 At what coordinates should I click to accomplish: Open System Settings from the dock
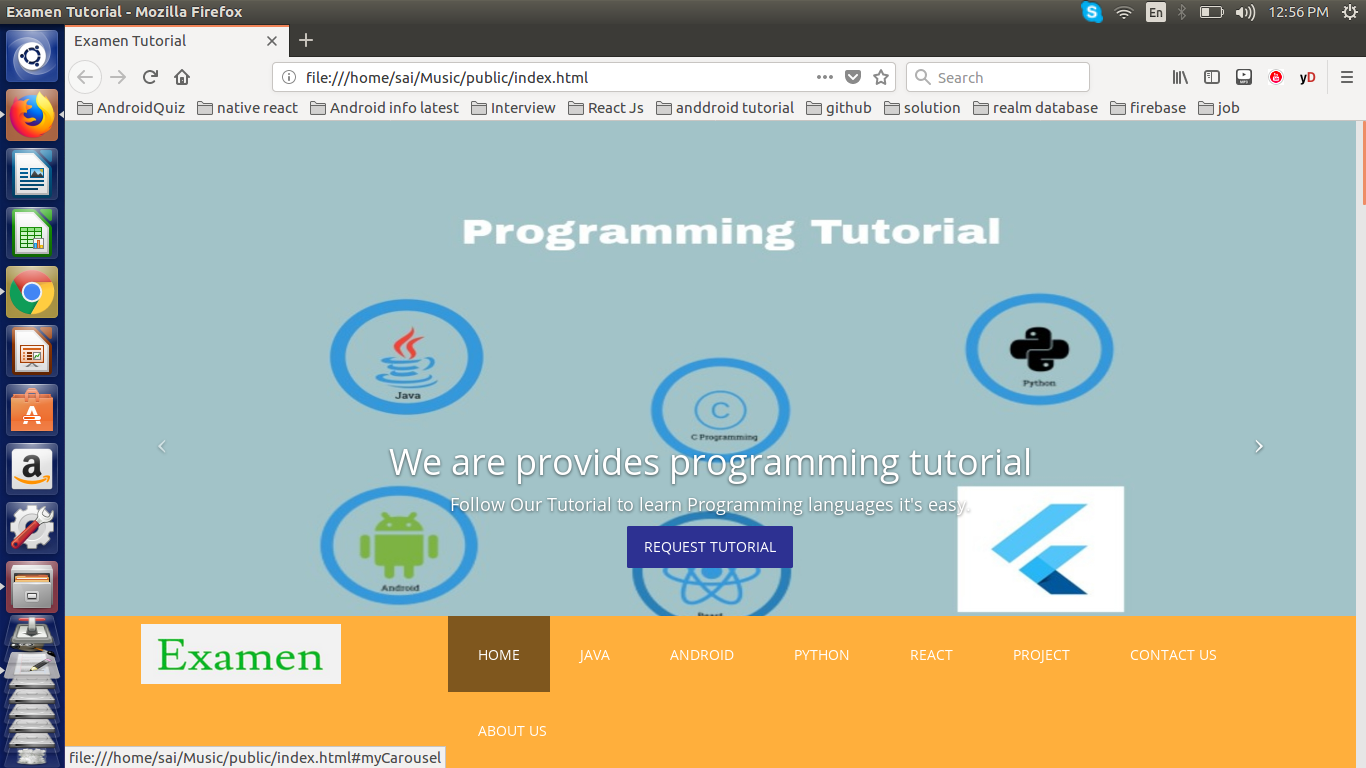32,528
